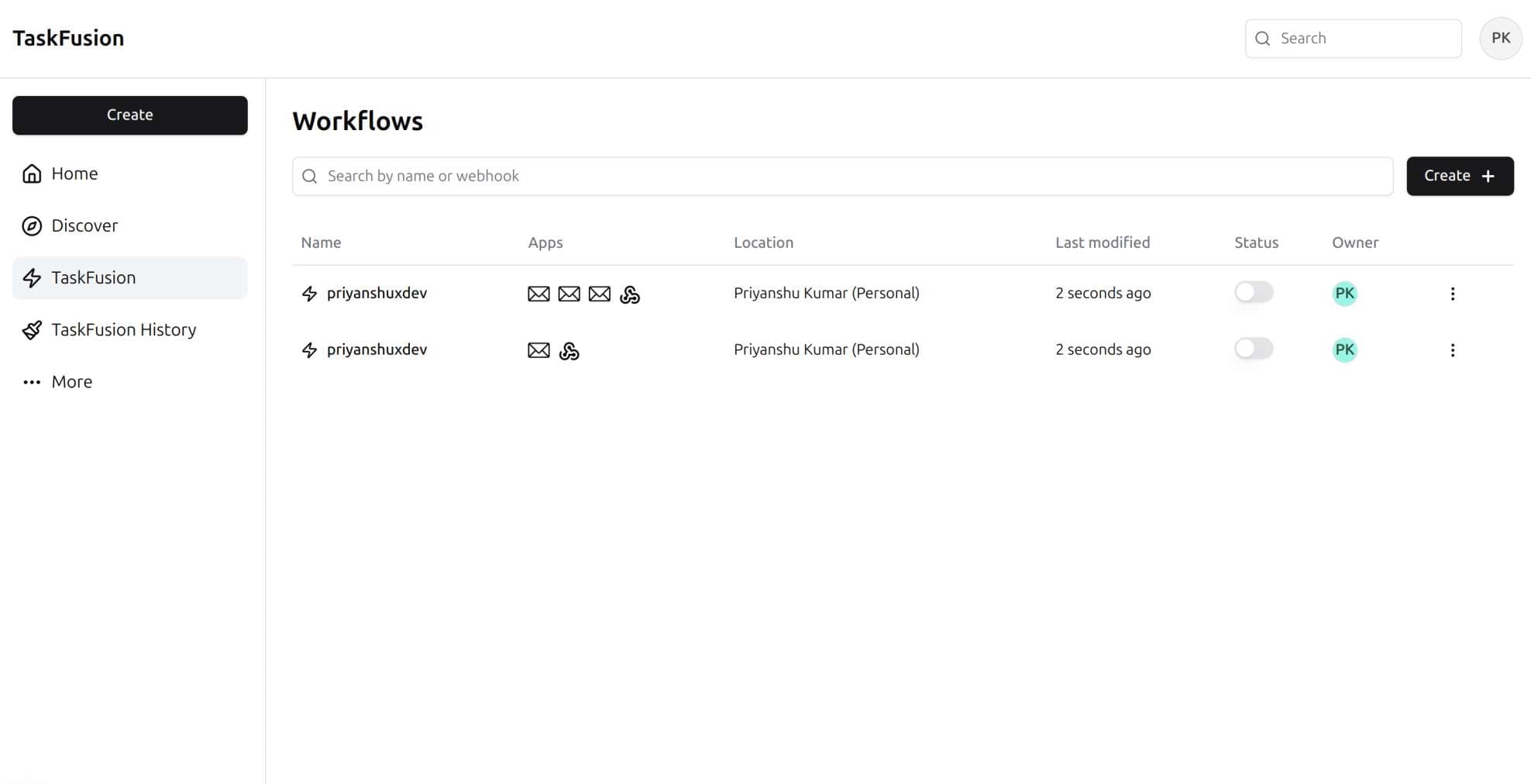Click the magnifier icon in header search
1531x784 pixels.
coord(1262,39)
